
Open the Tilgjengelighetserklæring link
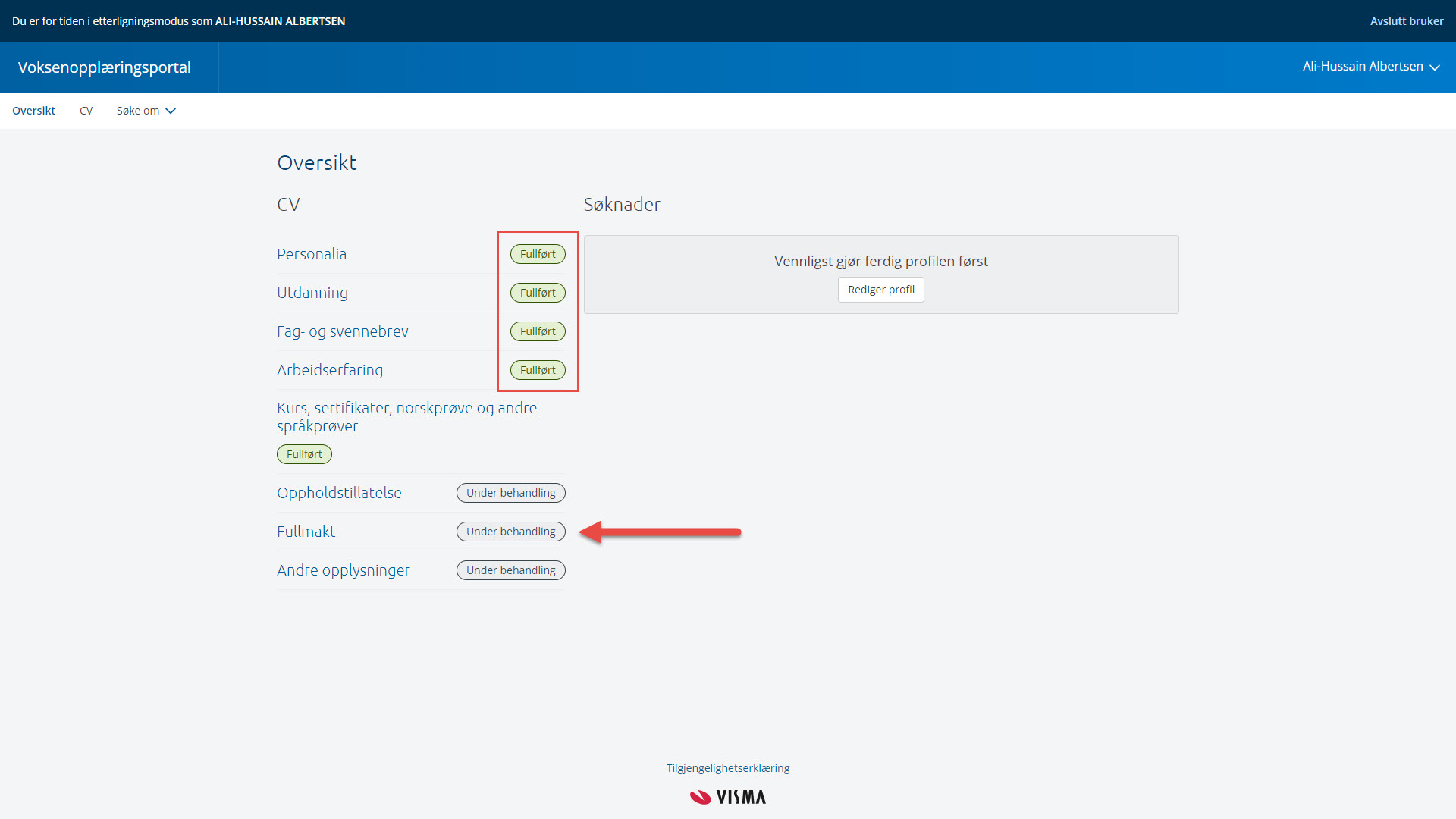728,768
